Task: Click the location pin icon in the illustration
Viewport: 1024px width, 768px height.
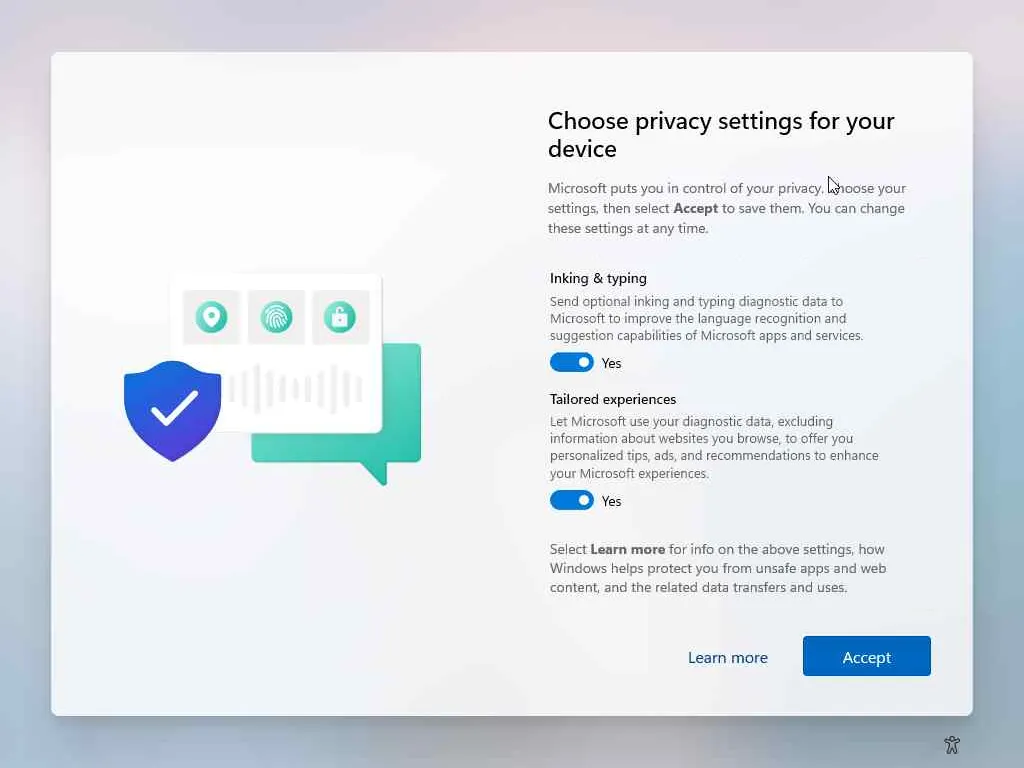Action: point(211,317)
